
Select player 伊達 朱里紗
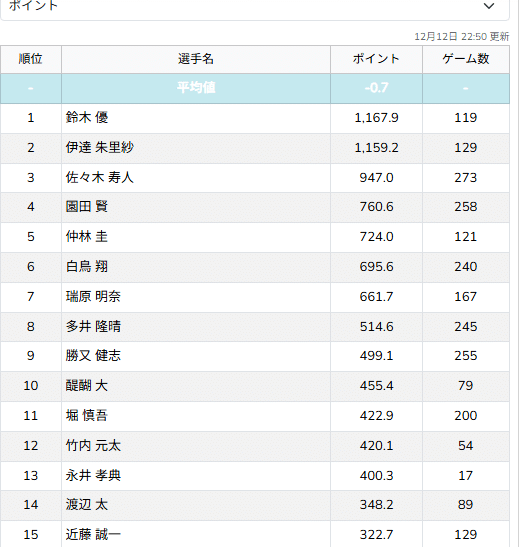coord(100,148)
